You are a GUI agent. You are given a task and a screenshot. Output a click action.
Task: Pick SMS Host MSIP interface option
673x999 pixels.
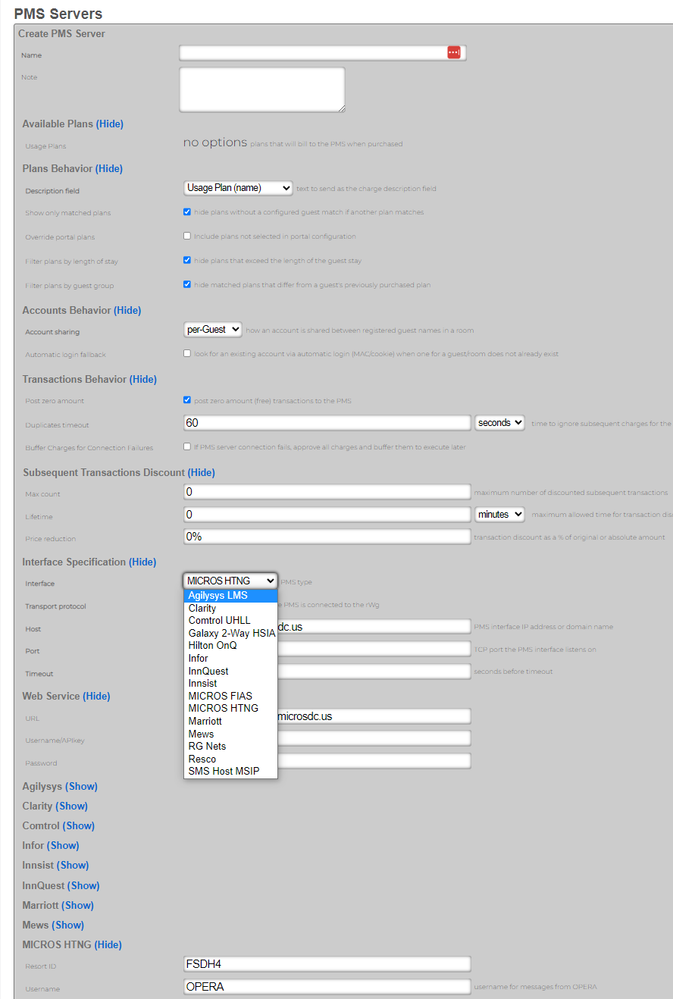click(224, 771)
